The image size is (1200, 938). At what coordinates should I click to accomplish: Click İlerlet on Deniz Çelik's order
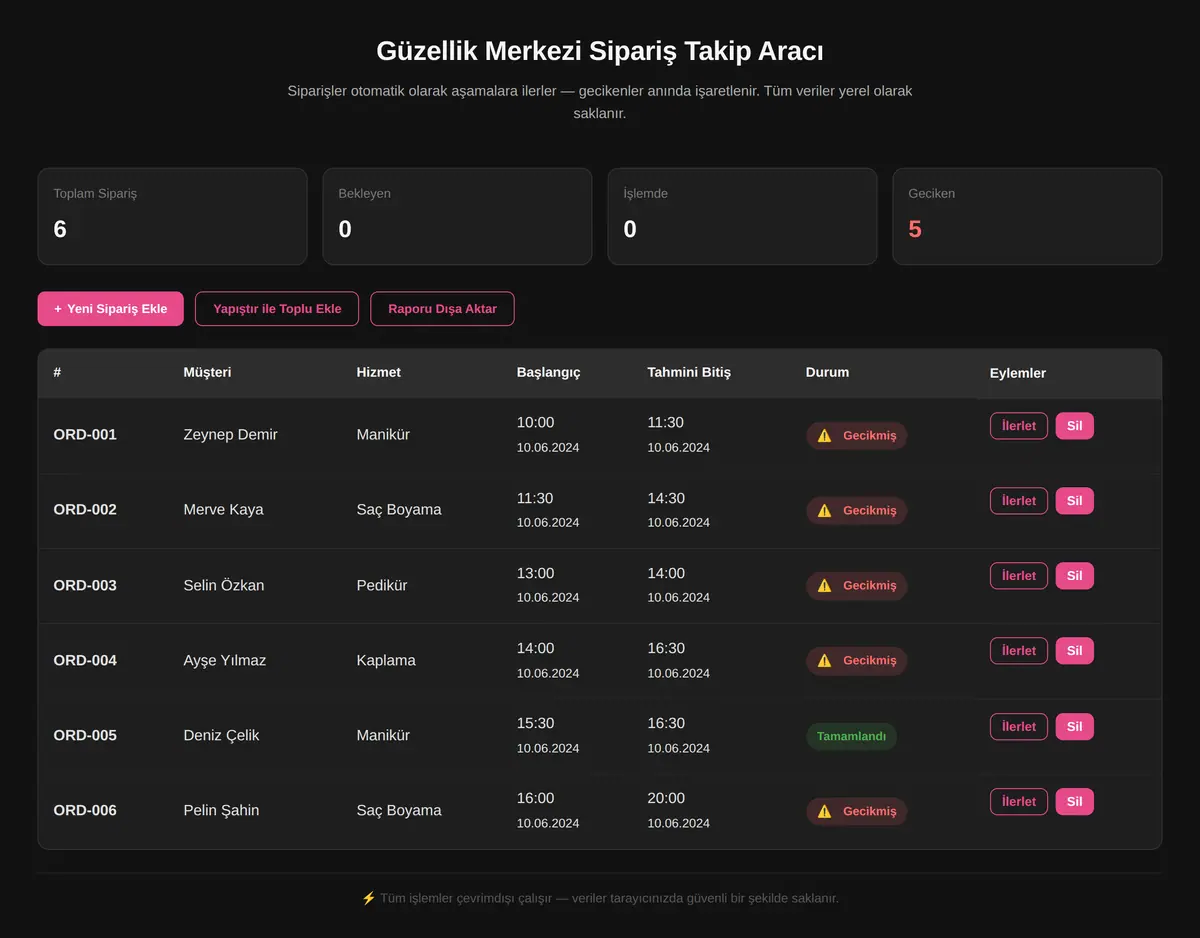tap(1019, 727)
